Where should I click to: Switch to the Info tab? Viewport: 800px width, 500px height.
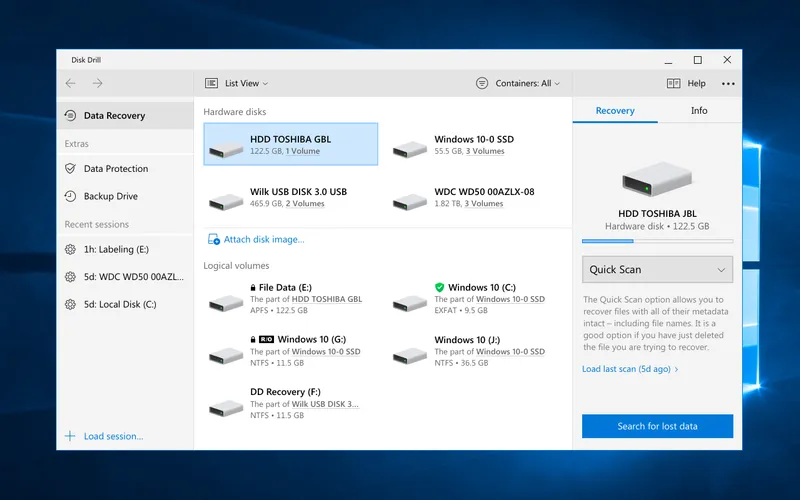coord(699,111)
